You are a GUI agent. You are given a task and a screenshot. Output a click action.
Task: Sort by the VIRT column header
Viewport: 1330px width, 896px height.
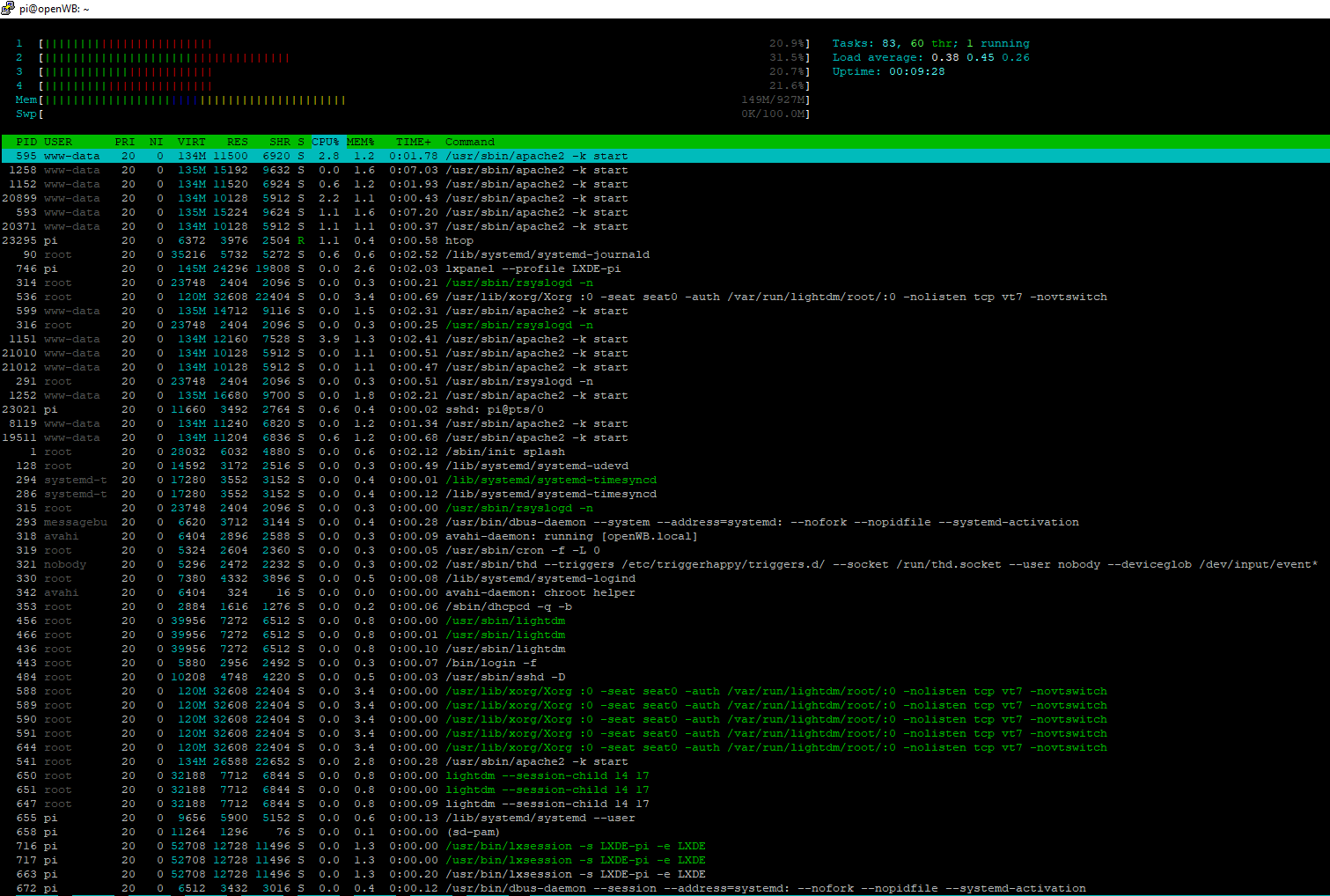pos(191,142)
